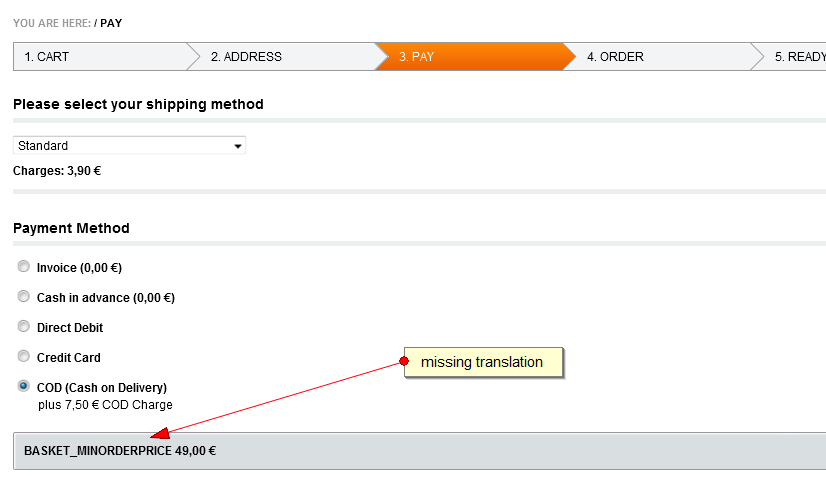Pick the Credit Card radio button

pyautogui.click(x=24, y=357)
